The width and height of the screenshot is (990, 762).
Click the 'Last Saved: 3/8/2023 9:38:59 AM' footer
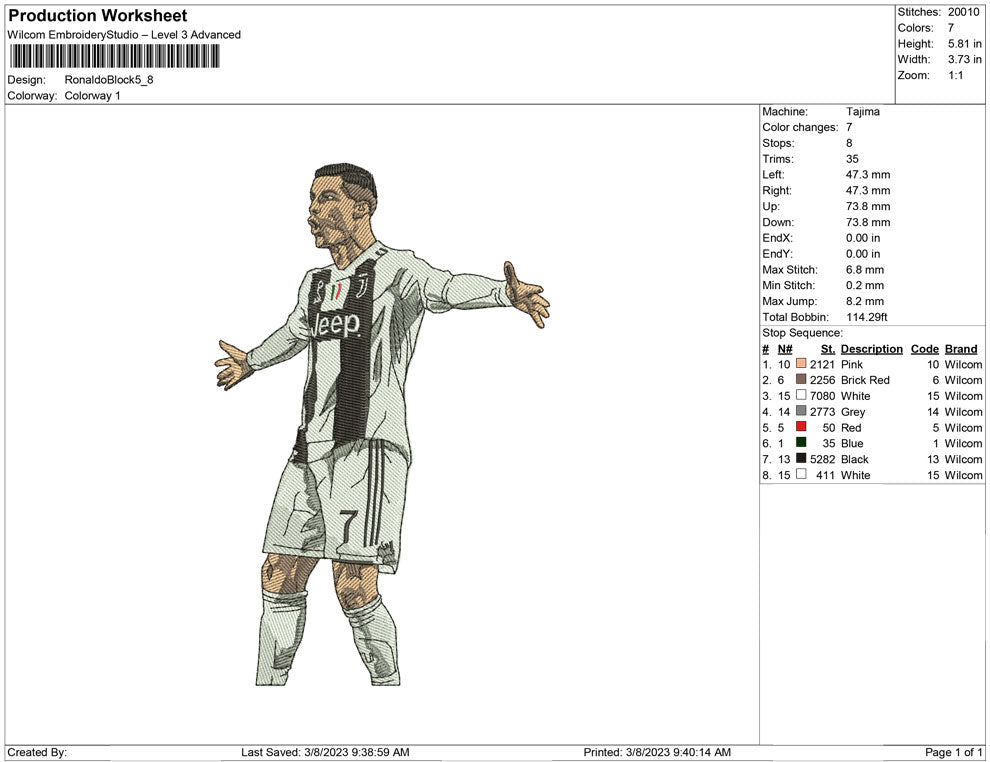click(325, 752)
